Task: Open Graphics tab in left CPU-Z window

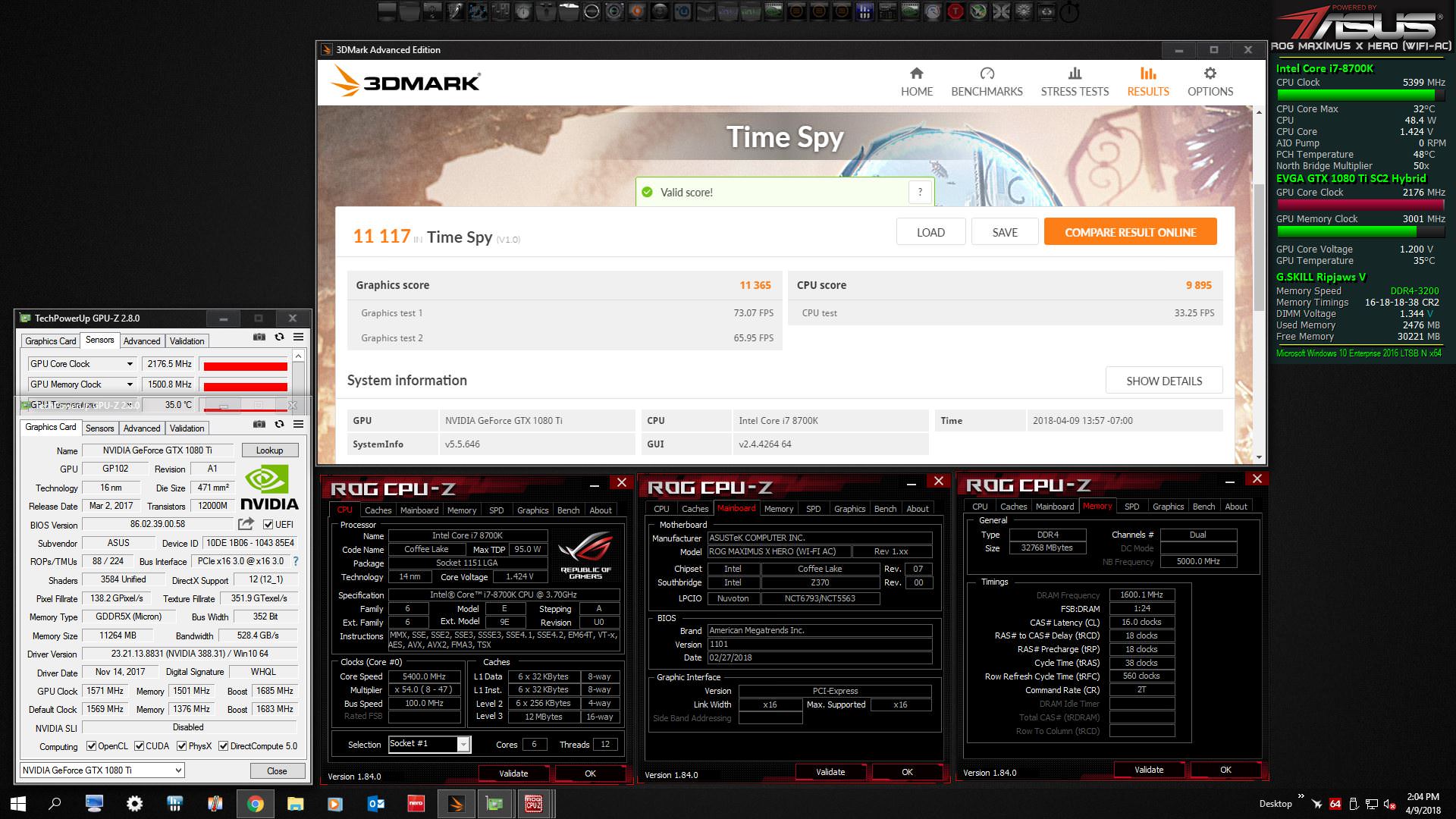Action: click(532, 510)
